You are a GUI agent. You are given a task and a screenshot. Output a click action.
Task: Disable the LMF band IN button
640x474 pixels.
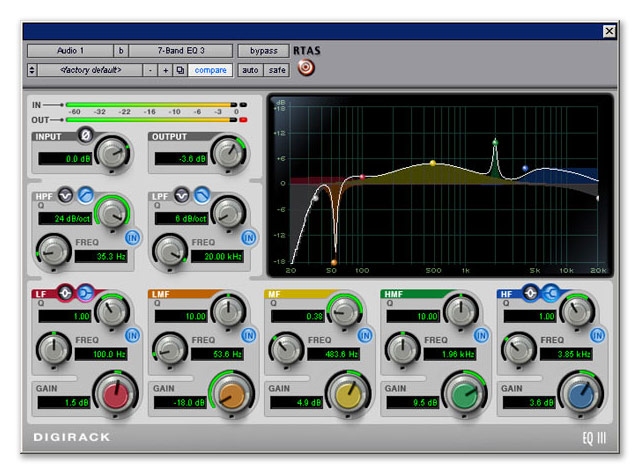[x=248, y=335]
